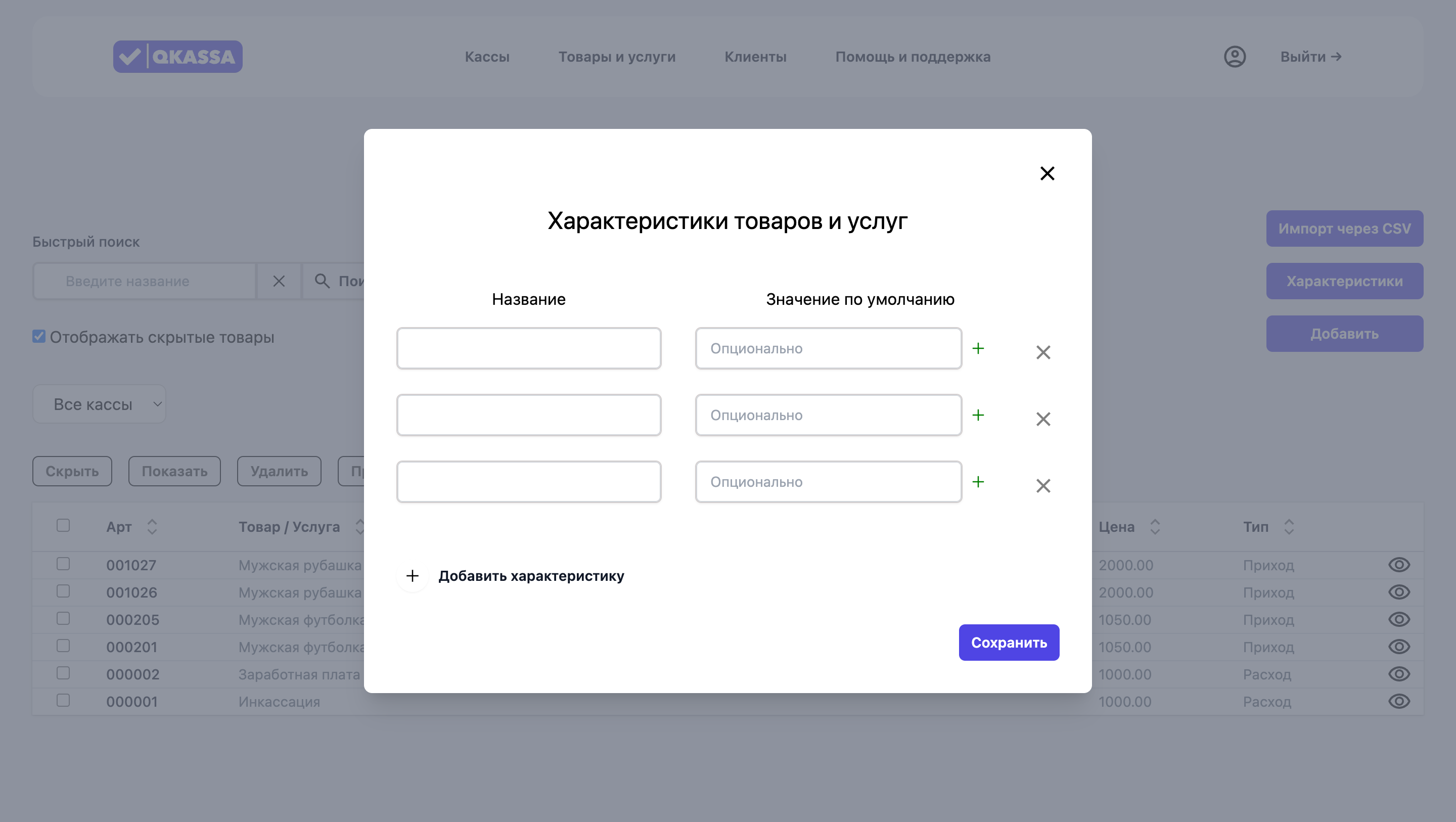This screenshot has width=1456, height=822.
Task: Click the Заработная плата item name
Action: click(299, 674)
